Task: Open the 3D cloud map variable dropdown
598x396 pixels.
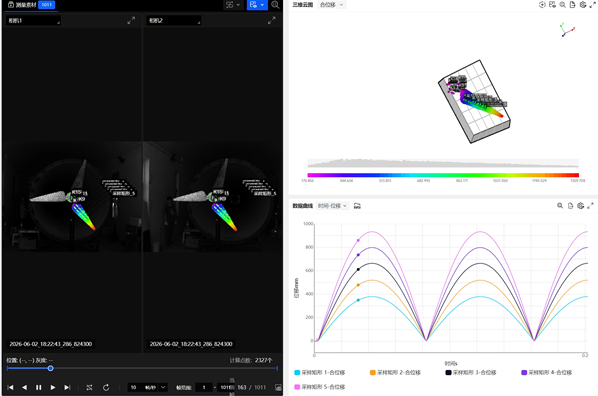Action: [331, 5]
